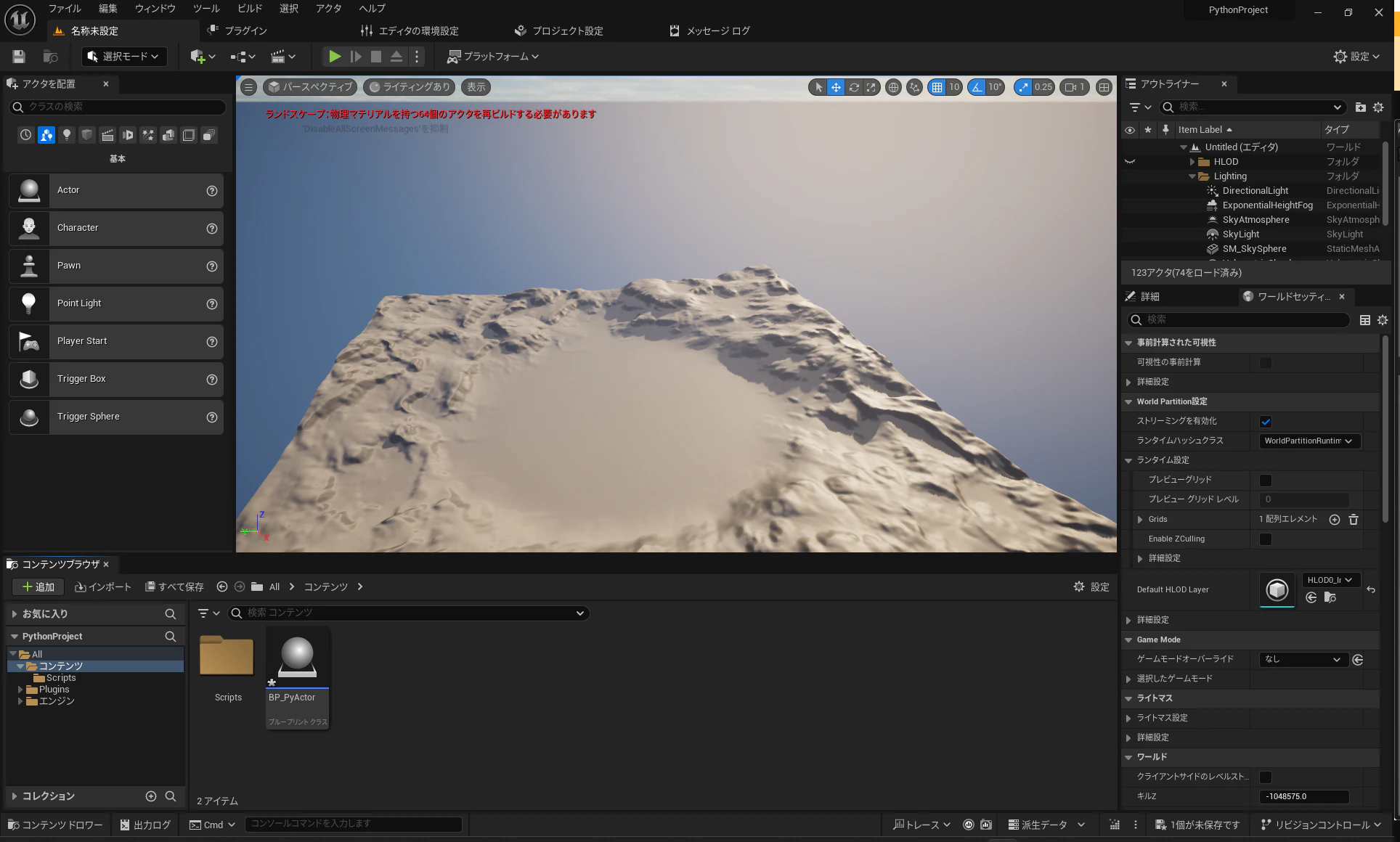Enable the 可視性の事前計算 checkbox
The height and width of the screenshot is (842, 1400).
[1266, 362]
